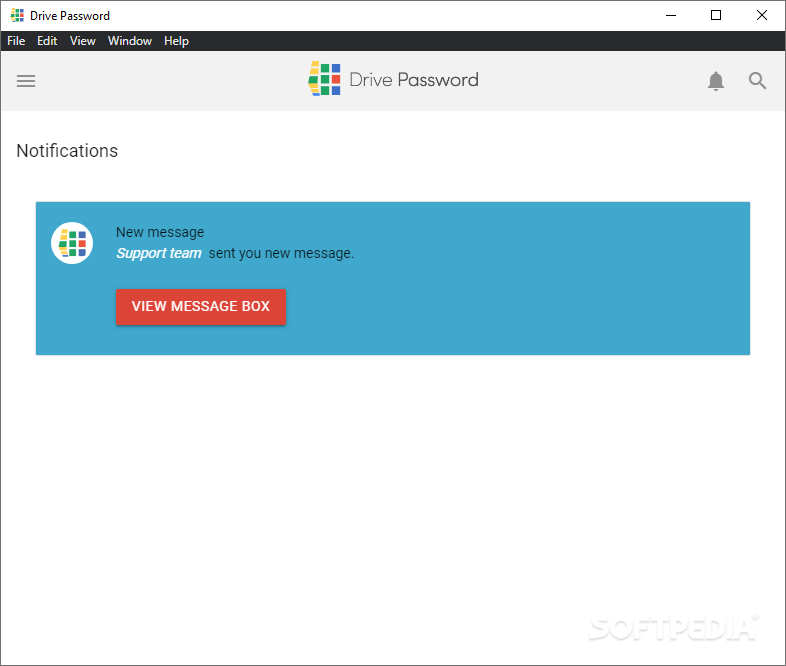This screenshot has height=666, width=786.
Task: Open the hamburger navigation menu
Action: click(x=26, y=81)
